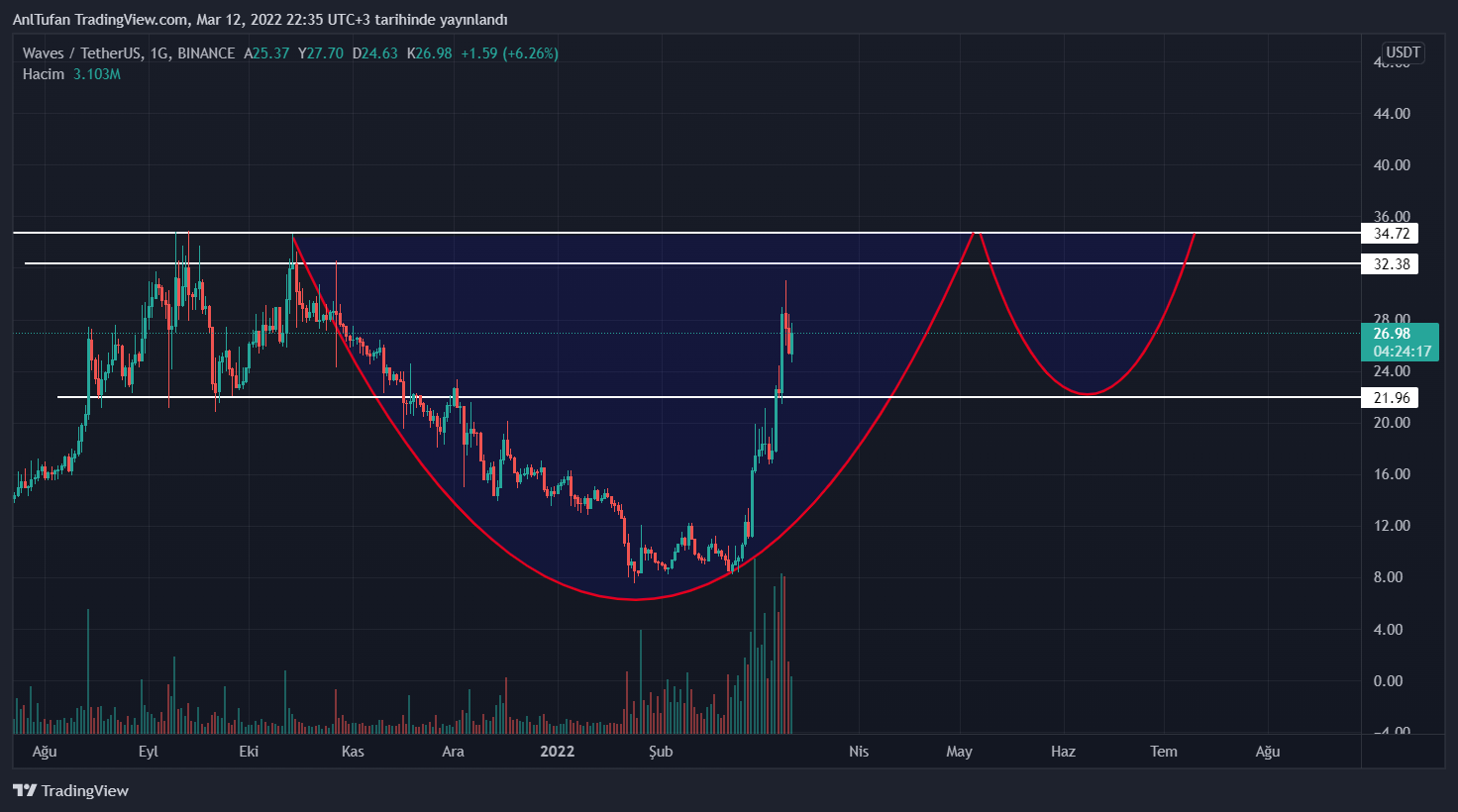Image resolution: width=1458 pixels, height=812 pixels.
Task: Click the 34.72 price level label
Action: (1391, 234)
